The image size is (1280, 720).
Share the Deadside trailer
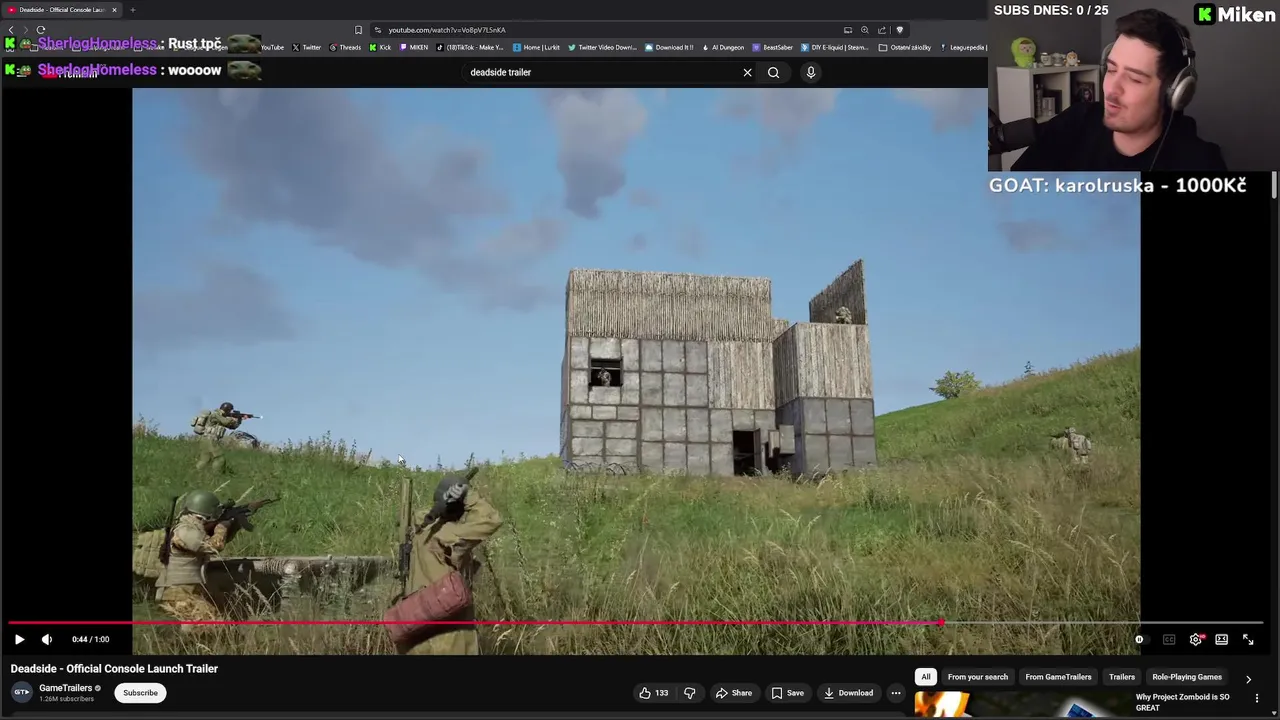[733, 693]
